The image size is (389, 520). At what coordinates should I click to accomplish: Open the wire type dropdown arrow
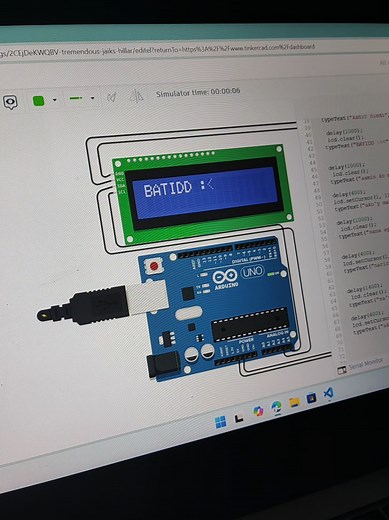92,98
